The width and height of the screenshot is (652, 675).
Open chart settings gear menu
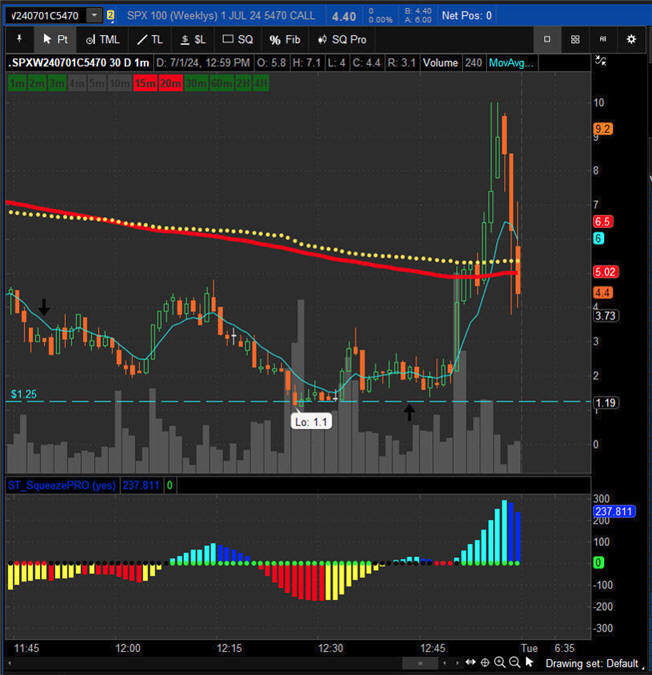tap(631, 39)
